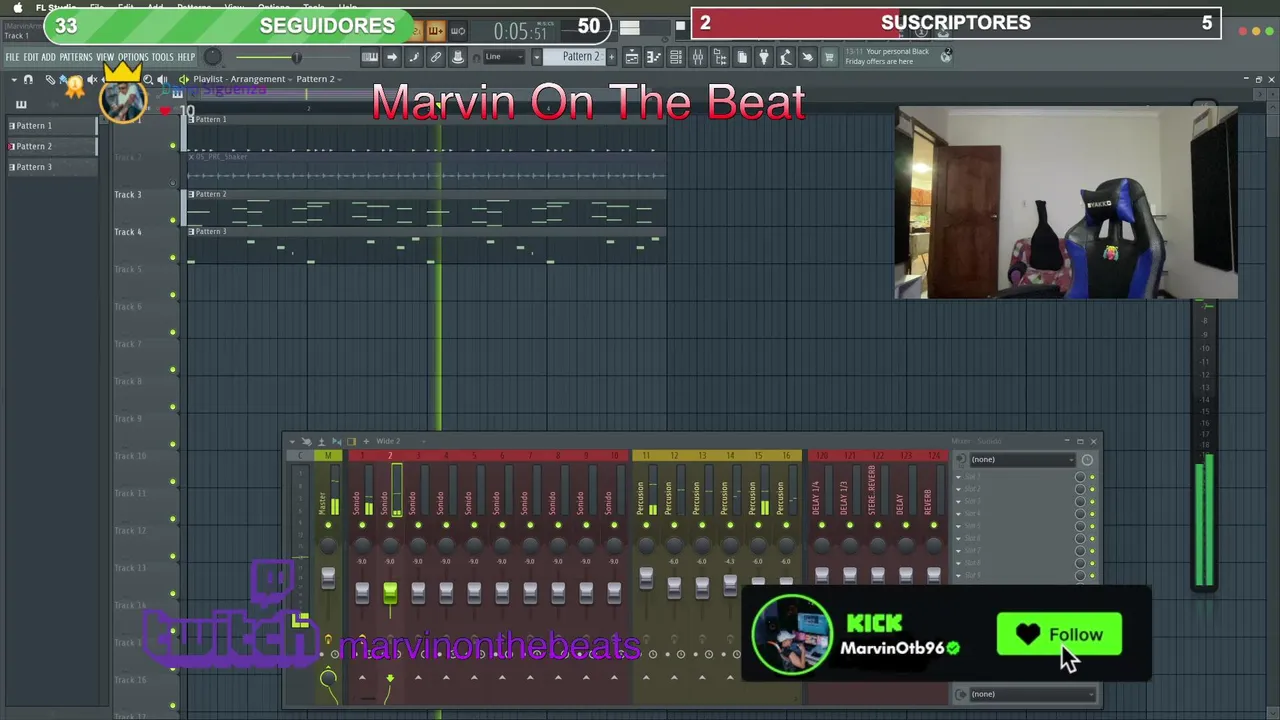Click the link icon in the main toolbar
The width and height of the screenshot is (1280, 720).
click(x=435, y=57)
